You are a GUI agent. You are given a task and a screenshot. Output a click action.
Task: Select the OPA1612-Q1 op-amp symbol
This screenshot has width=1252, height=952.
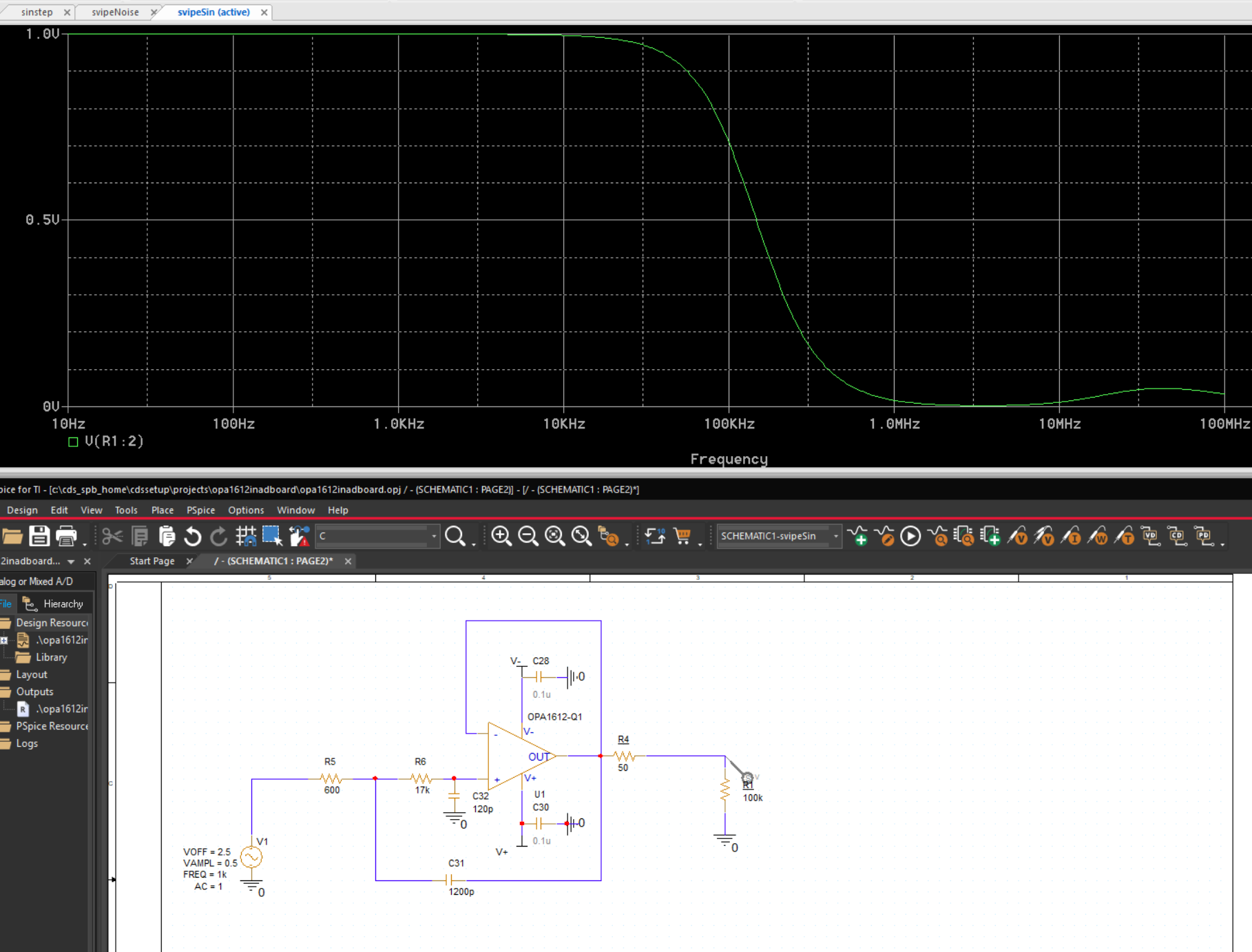point(521,756)
